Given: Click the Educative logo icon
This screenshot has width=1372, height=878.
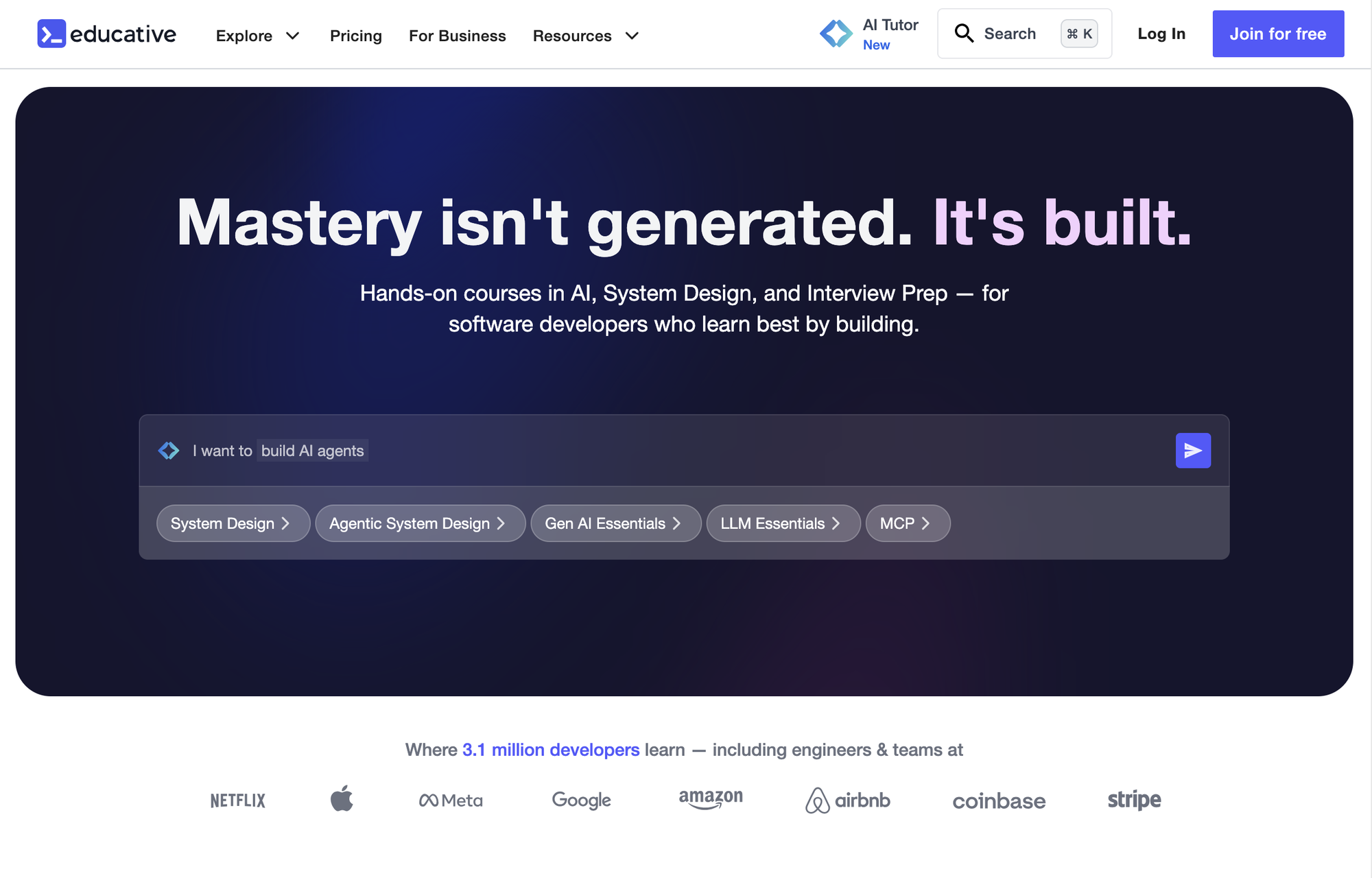Looking at the screenshot, I should pyautogui.click(x=51, y=34).
